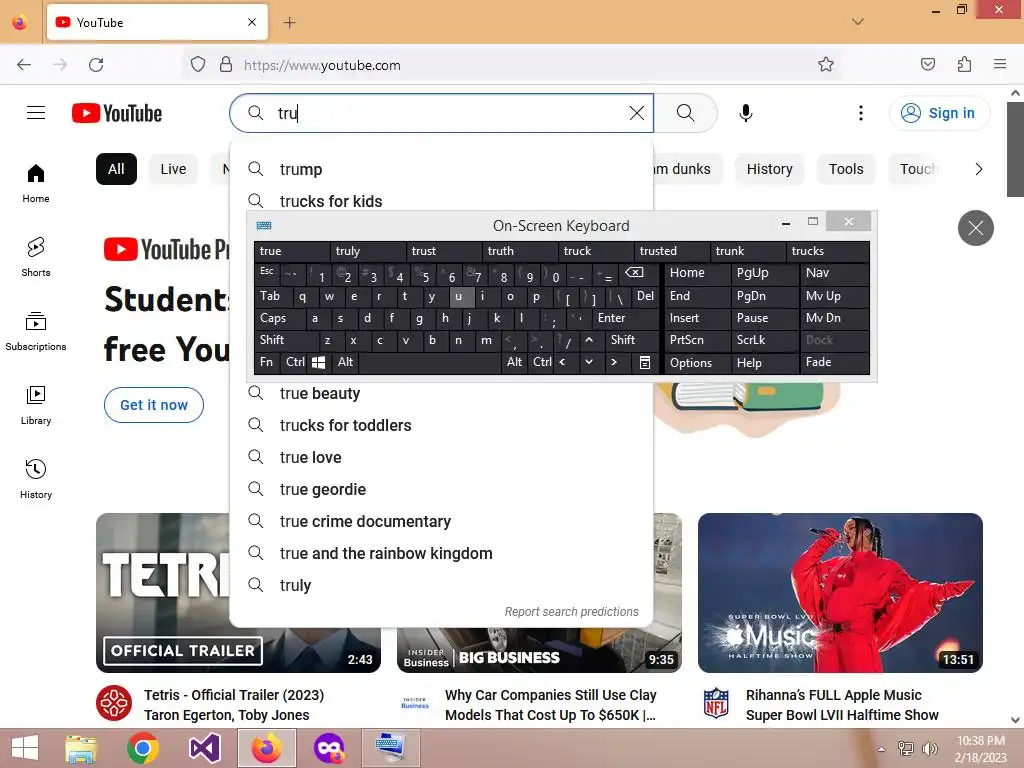
Task: List all tabs with the chevron dropdown
Action: [x=858, y=22]
